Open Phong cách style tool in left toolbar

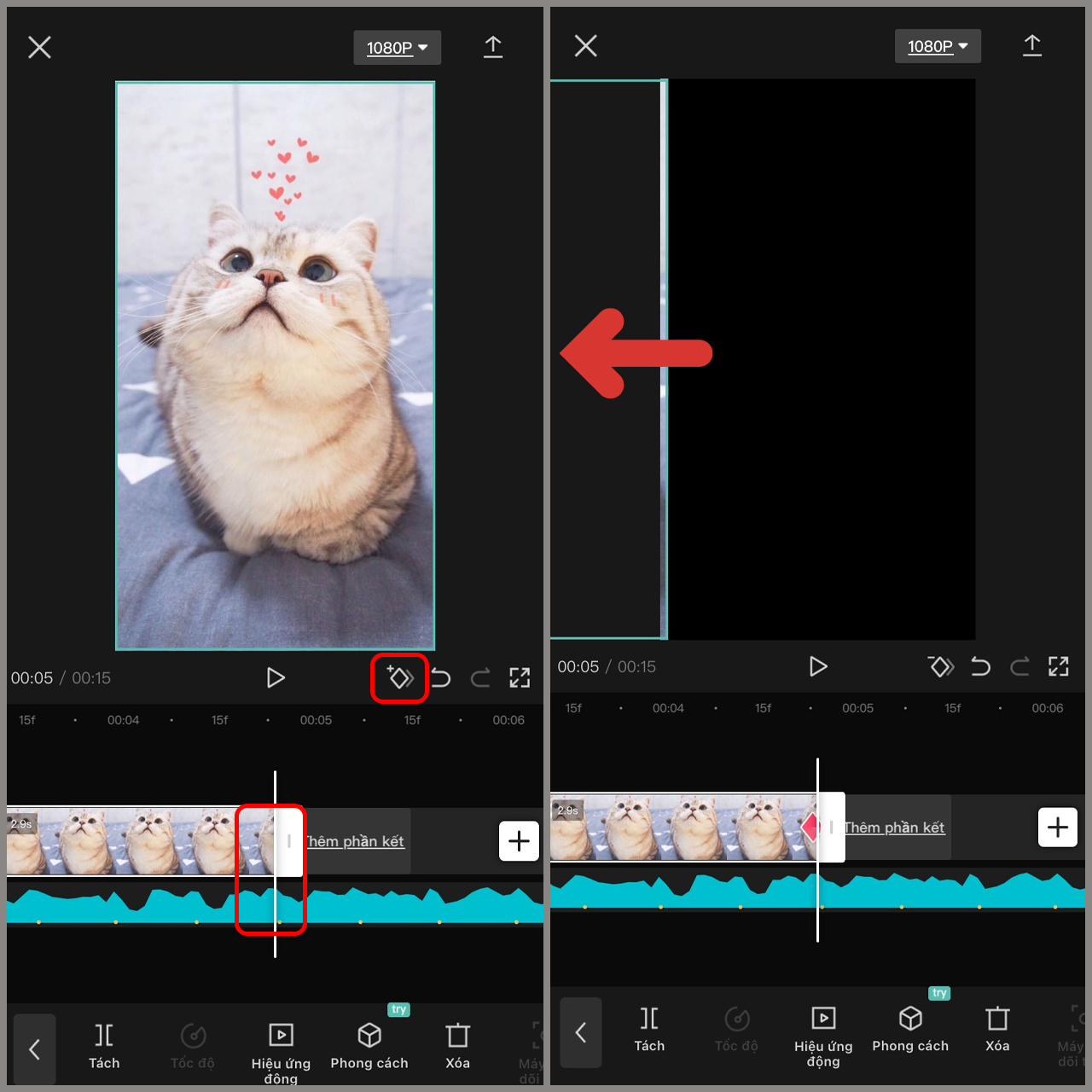369,1046
